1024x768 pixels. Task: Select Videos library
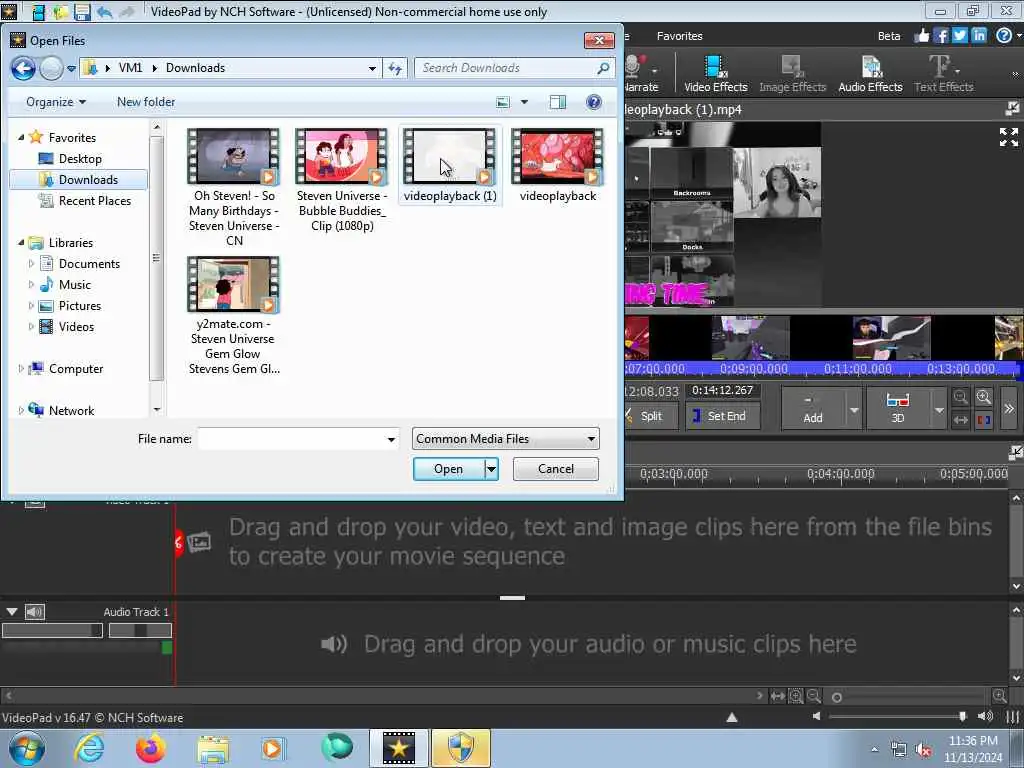(x=67, y=327)
